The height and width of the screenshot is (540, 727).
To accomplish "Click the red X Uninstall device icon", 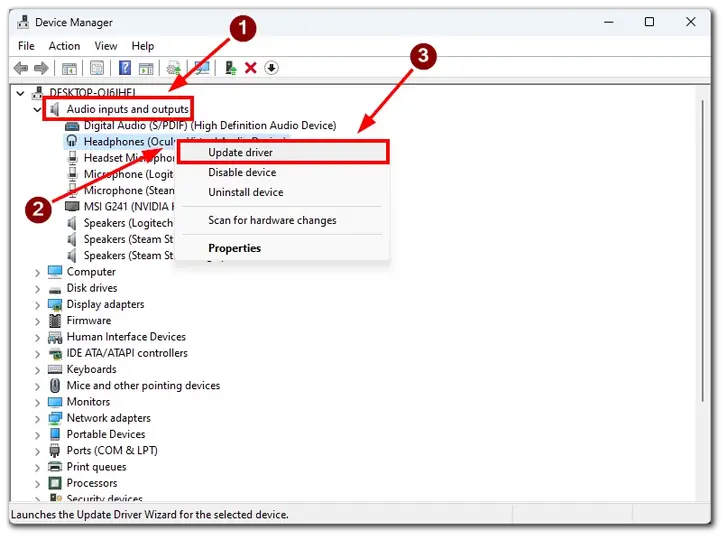I will [251, 68].
